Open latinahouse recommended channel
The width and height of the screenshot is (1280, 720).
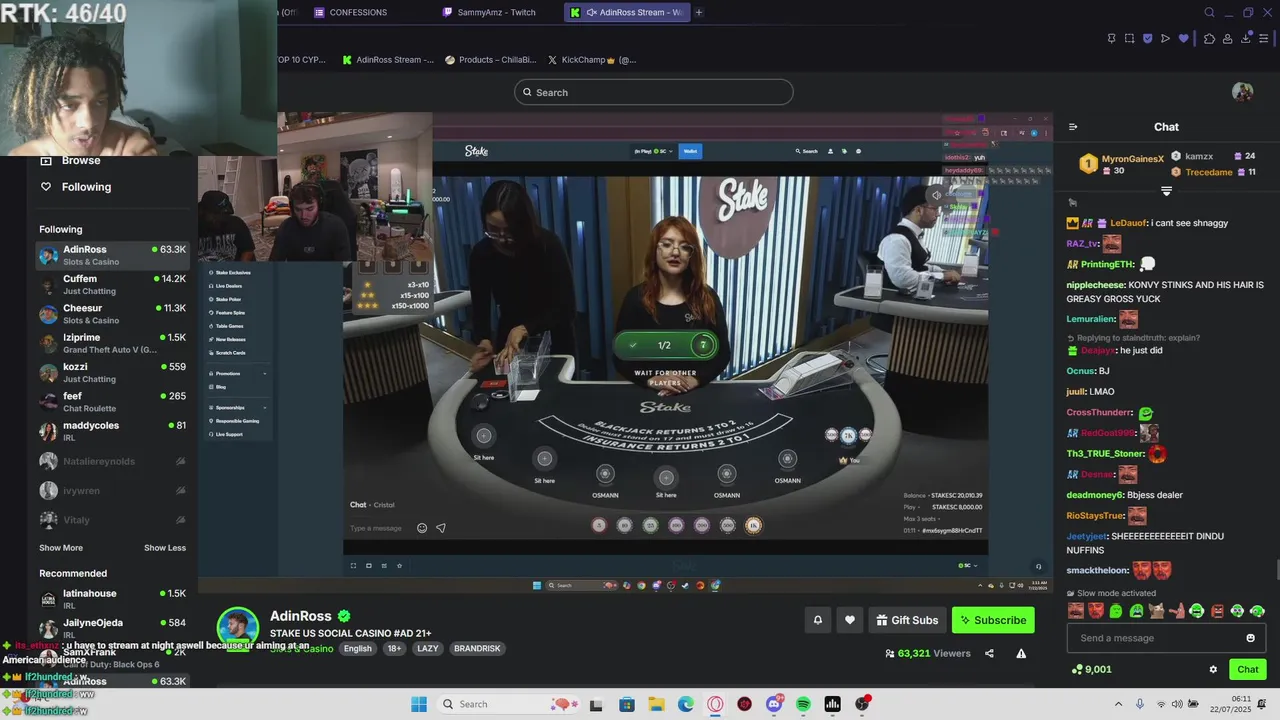(112, 599)
